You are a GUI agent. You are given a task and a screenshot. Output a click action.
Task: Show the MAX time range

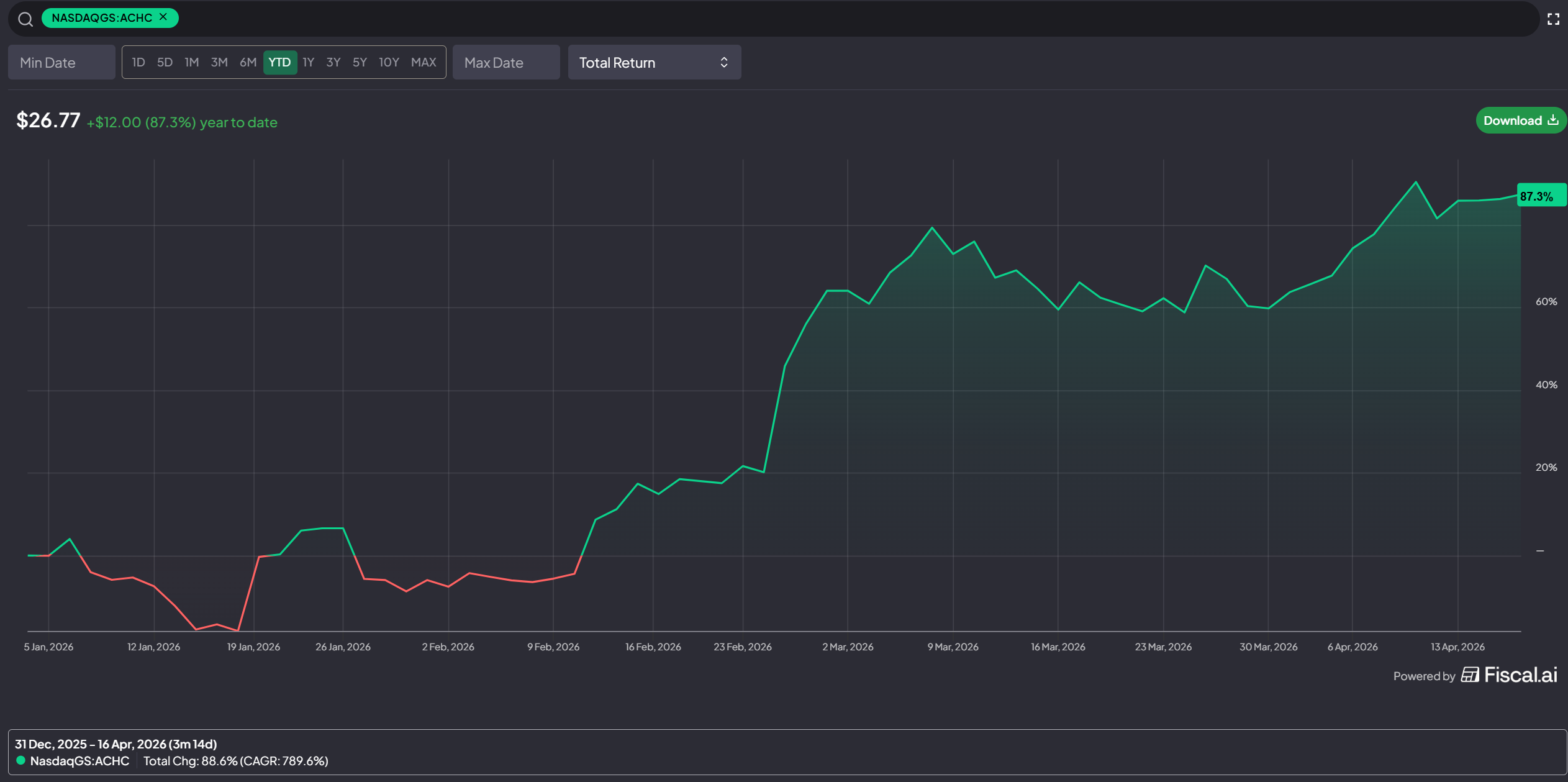424,62
